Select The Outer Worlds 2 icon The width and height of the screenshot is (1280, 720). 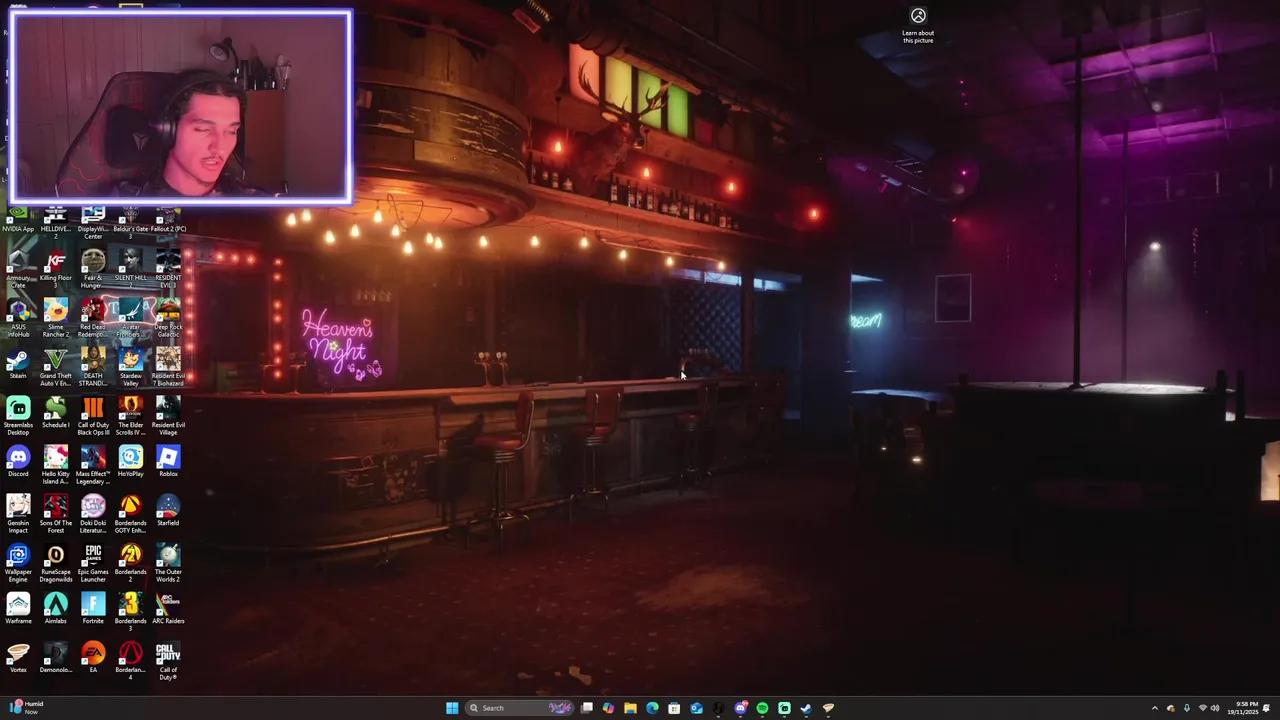coord(168,564)
